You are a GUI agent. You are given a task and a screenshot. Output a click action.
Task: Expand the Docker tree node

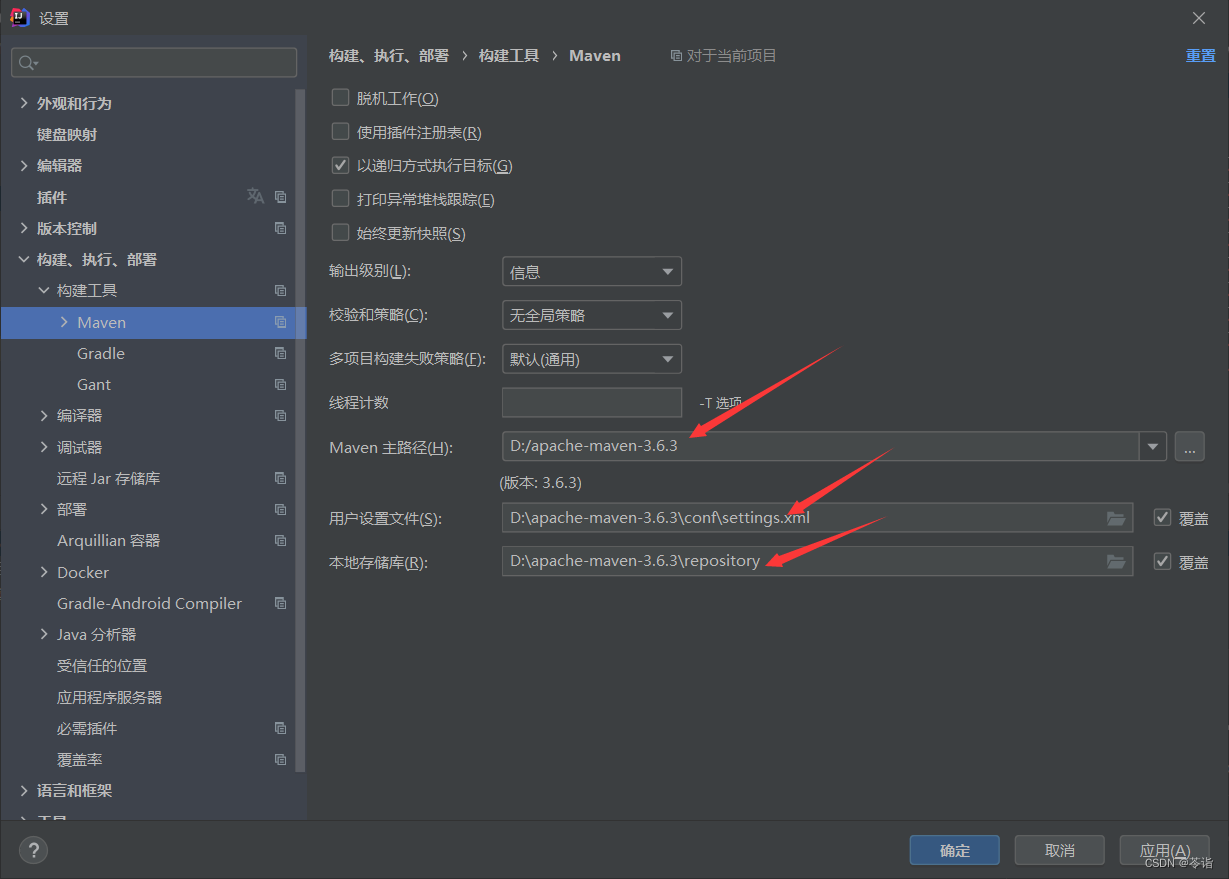click(x=44, y=572)
